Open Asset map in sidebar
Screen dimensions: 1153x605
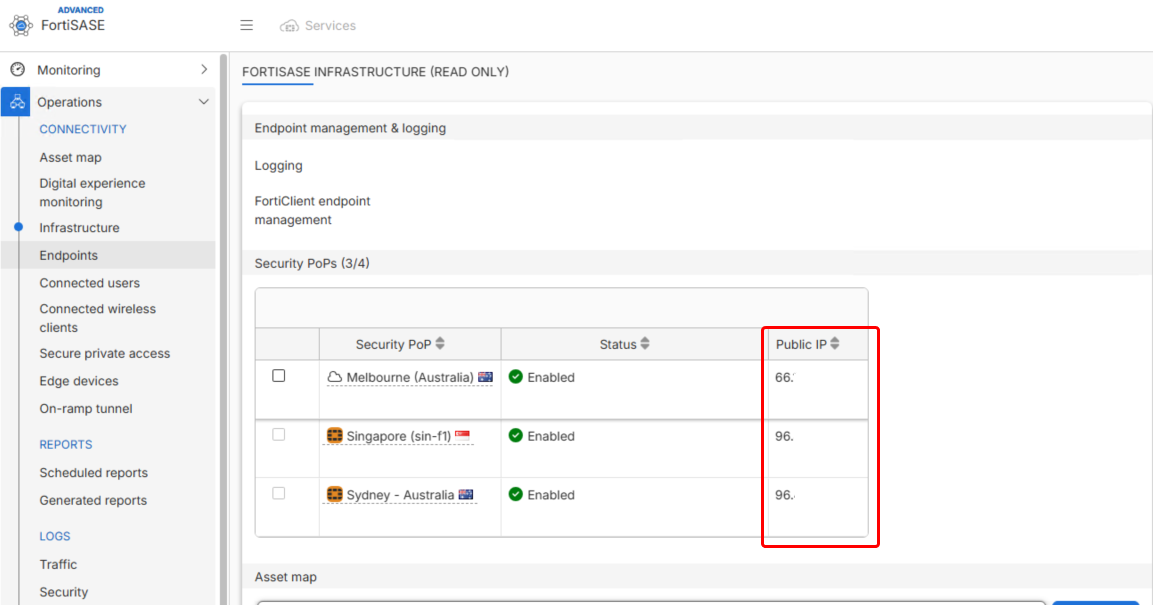[71, 157]
